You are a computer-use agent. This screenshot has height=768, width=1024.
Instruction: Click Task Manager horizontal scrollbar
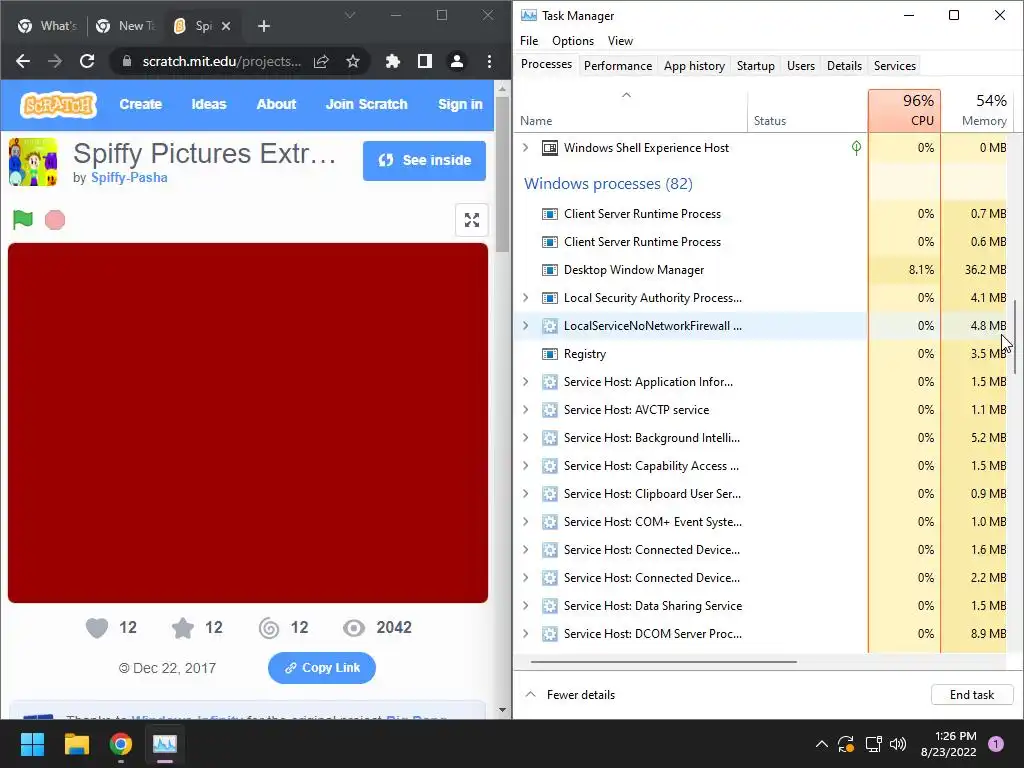click(x=664, y=662)
